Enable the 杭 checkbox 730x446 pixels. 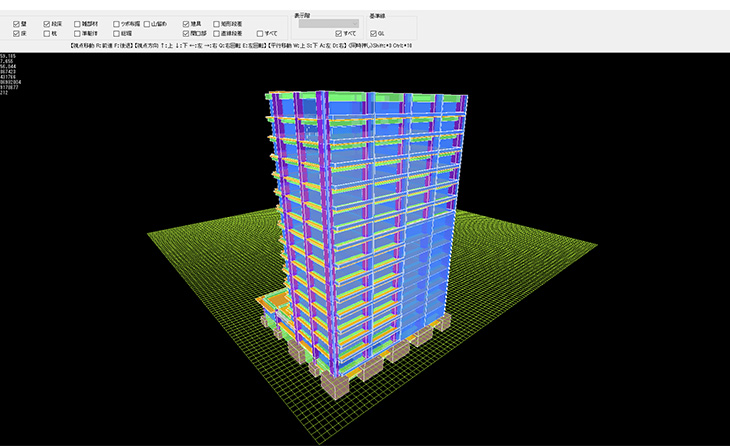46,33
